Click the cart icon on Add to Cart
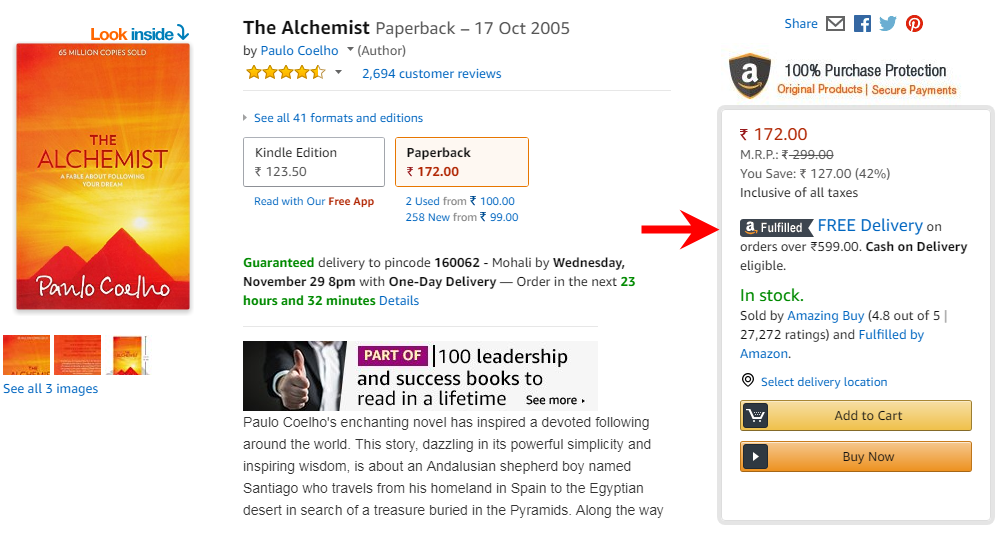The image size is (1000, 533). click(x=756, y=416)
